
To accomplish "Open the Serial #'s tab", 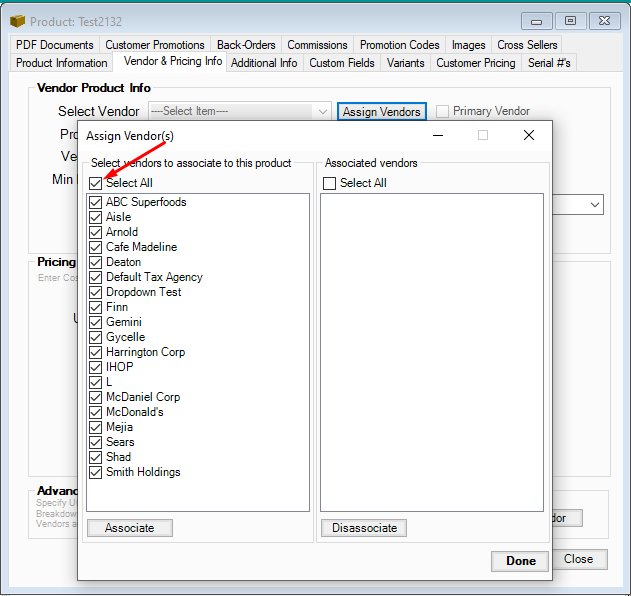I will click(549, 63).
